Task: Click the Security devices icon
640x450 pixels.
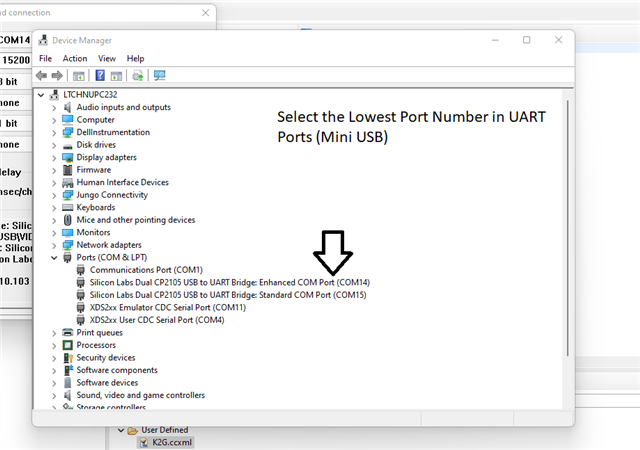Action: (68, 358)
